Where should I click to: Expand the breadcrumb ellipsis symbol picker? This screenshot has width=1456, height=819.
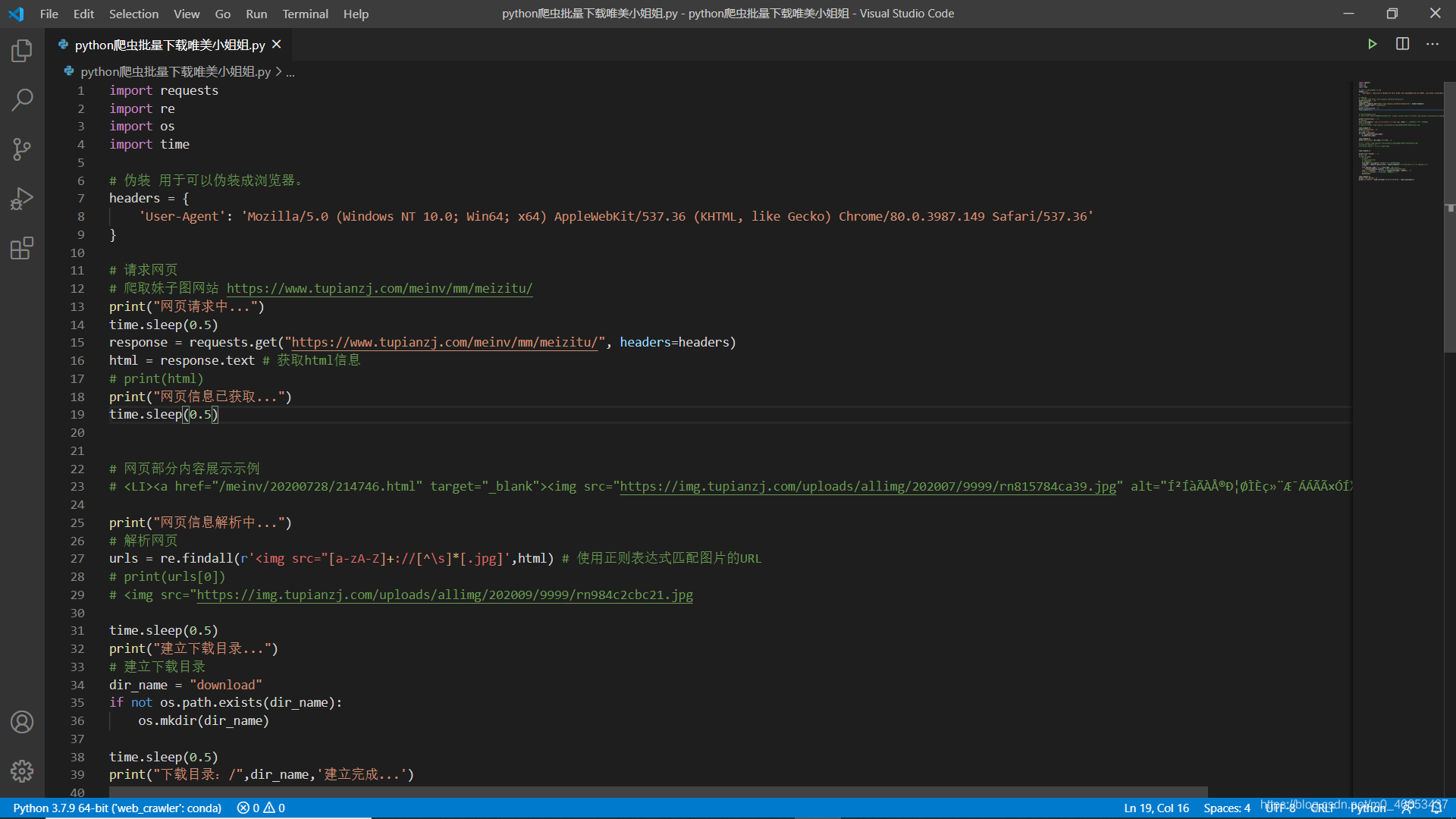click(290, 72)
